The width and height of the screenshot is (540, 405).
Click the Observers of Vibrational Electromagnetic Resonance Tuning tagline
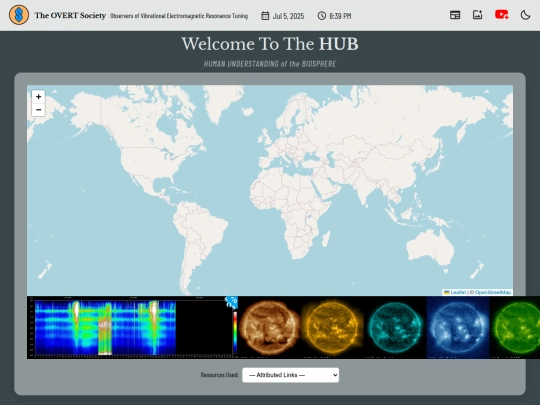click(179, 16)
